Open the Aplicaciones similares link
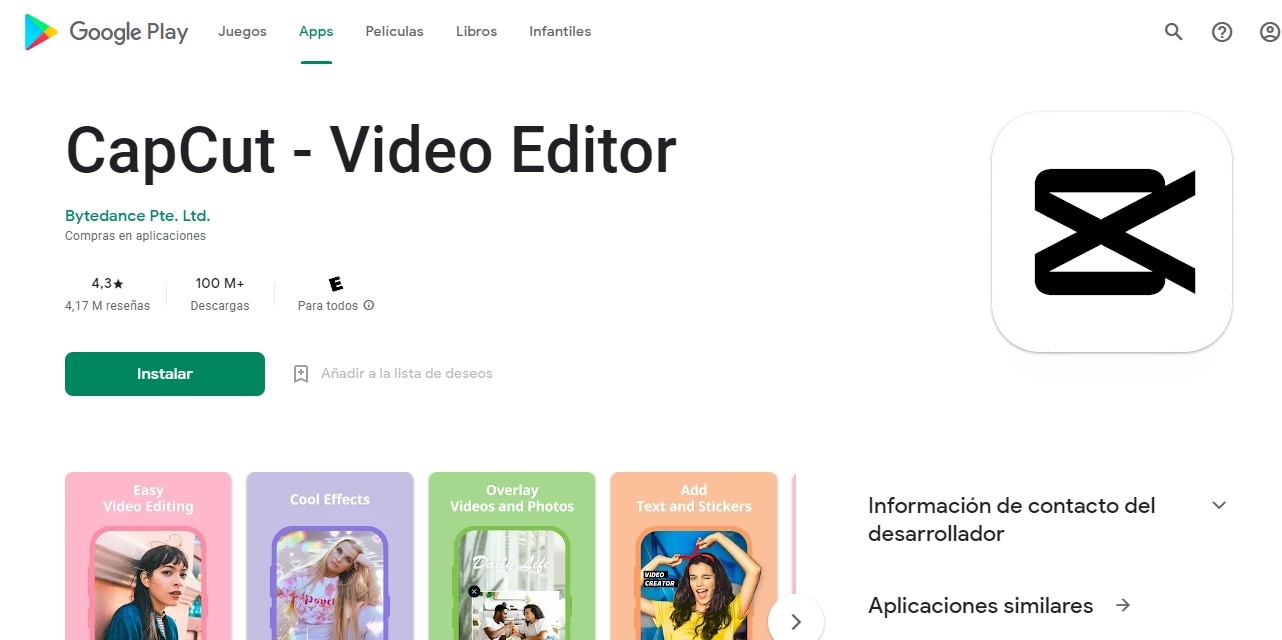Viewport: 1282px width, 640px height. (981, 605)
